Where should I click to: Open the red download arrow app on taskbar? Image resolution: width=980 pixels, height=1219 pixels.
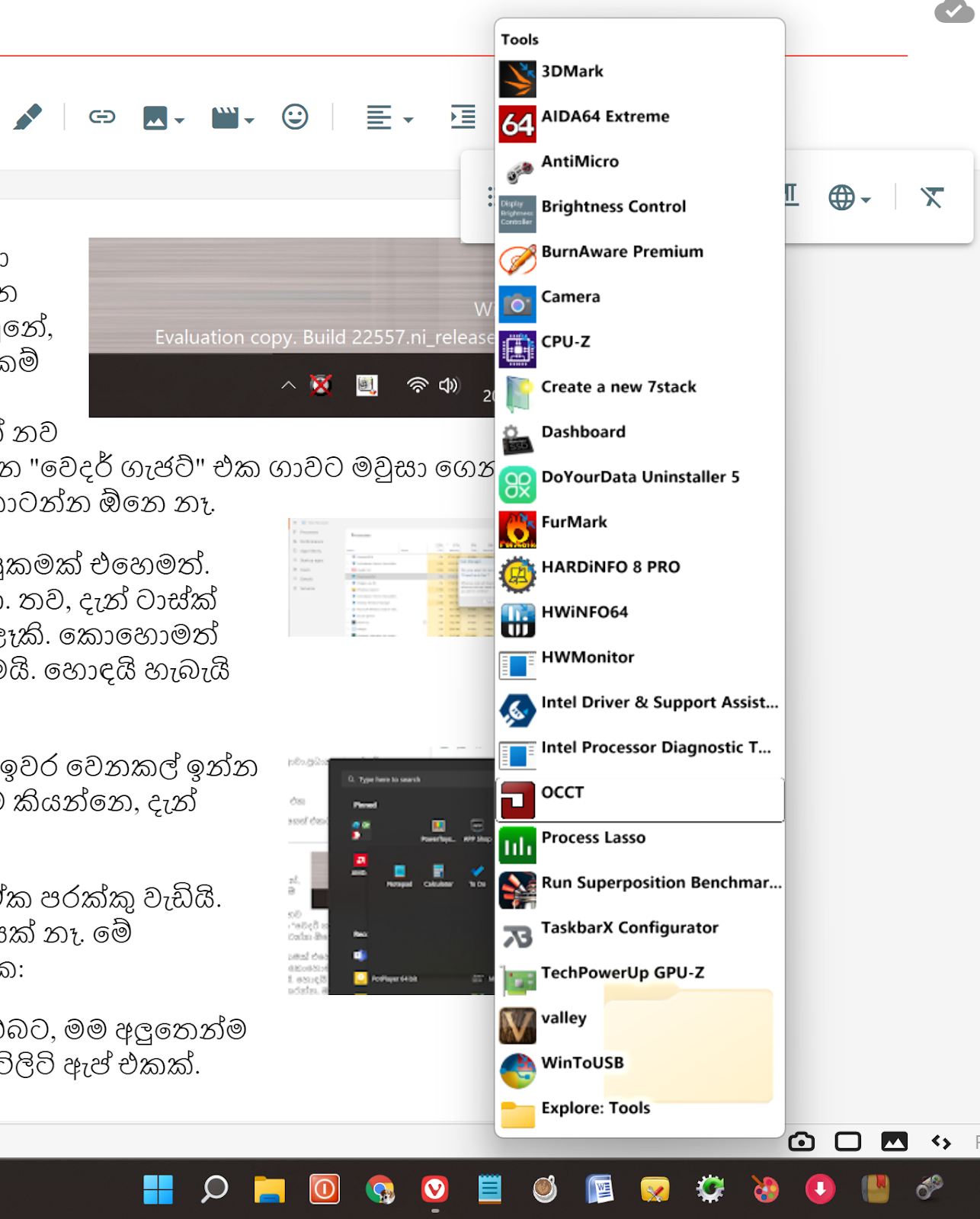point(821,1189)
